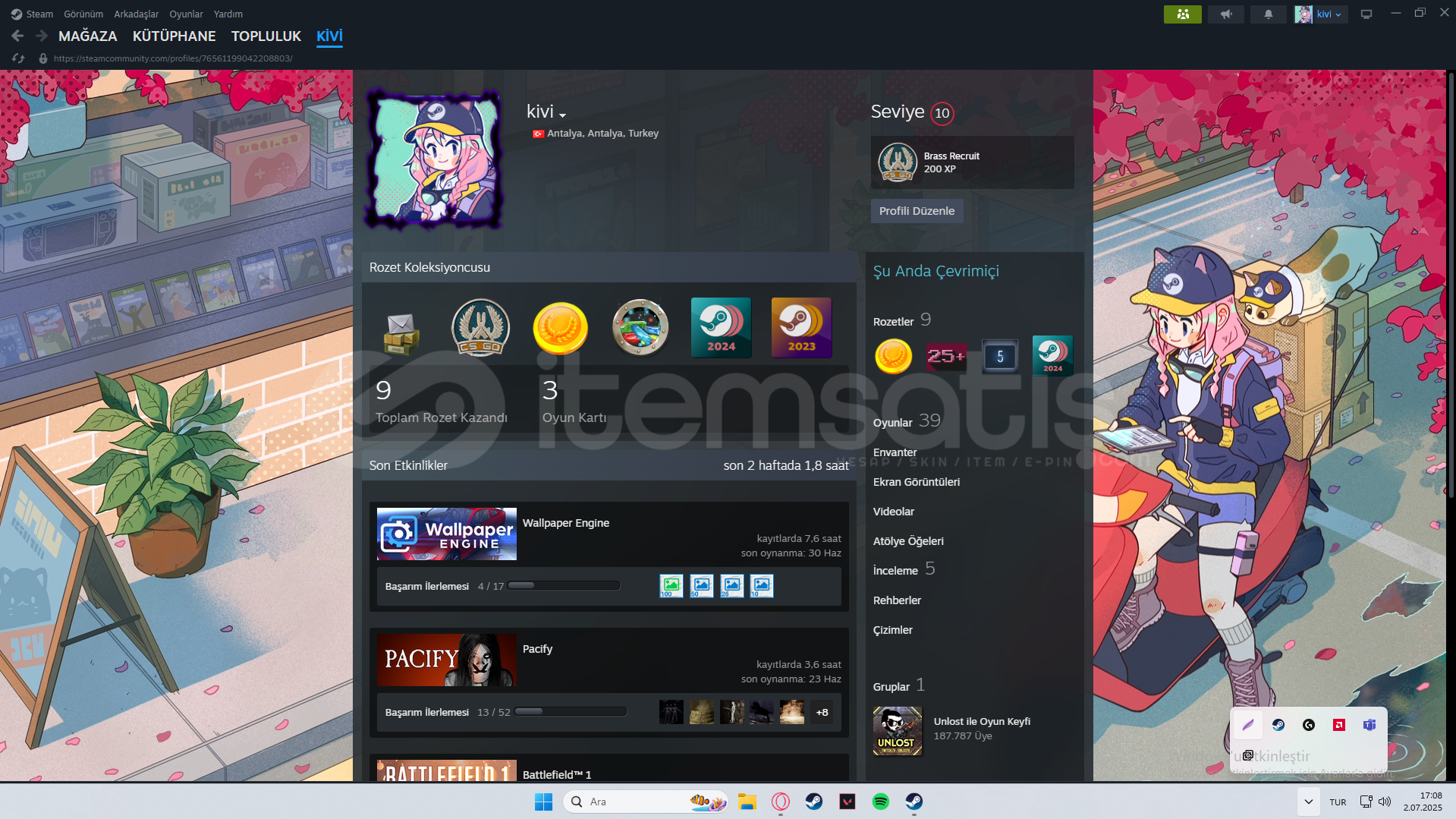Open Spotify from the taskbar
The width and height of the screenshot is (1456, 819).
881,802
